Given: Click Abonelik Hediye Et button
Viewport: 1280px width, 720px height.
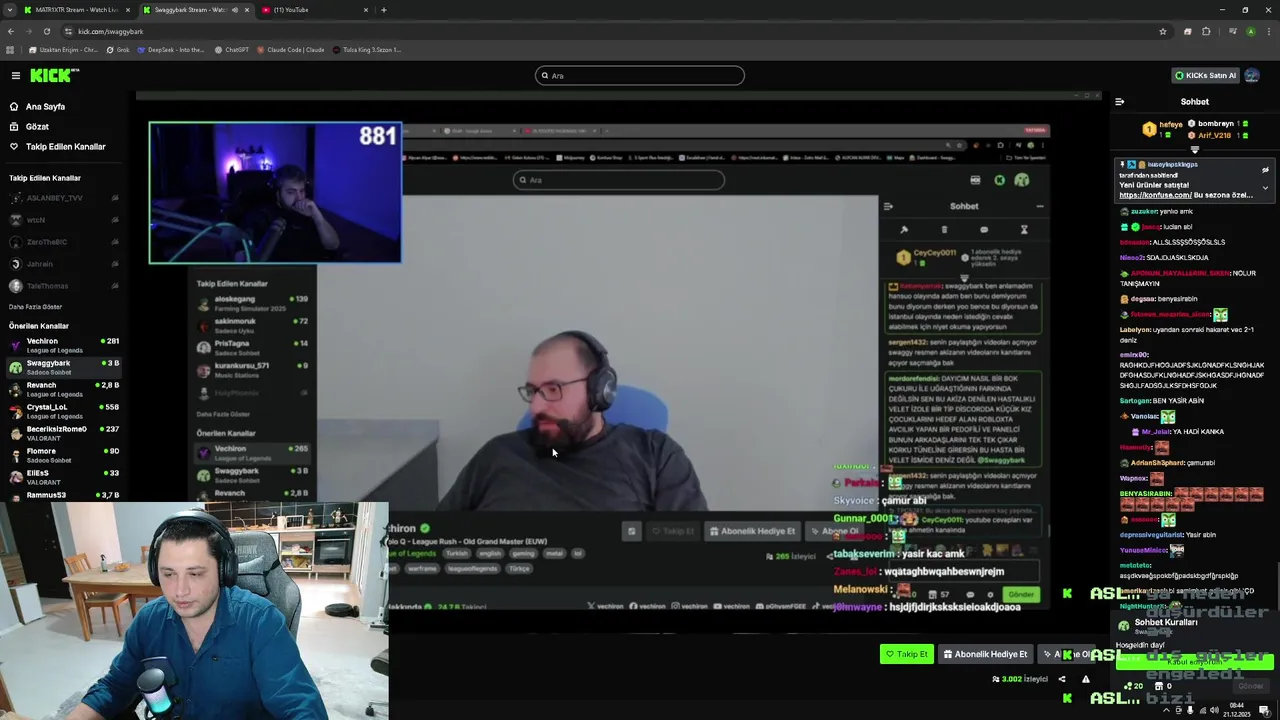Looking at the screenshot, I should (985, 654).
